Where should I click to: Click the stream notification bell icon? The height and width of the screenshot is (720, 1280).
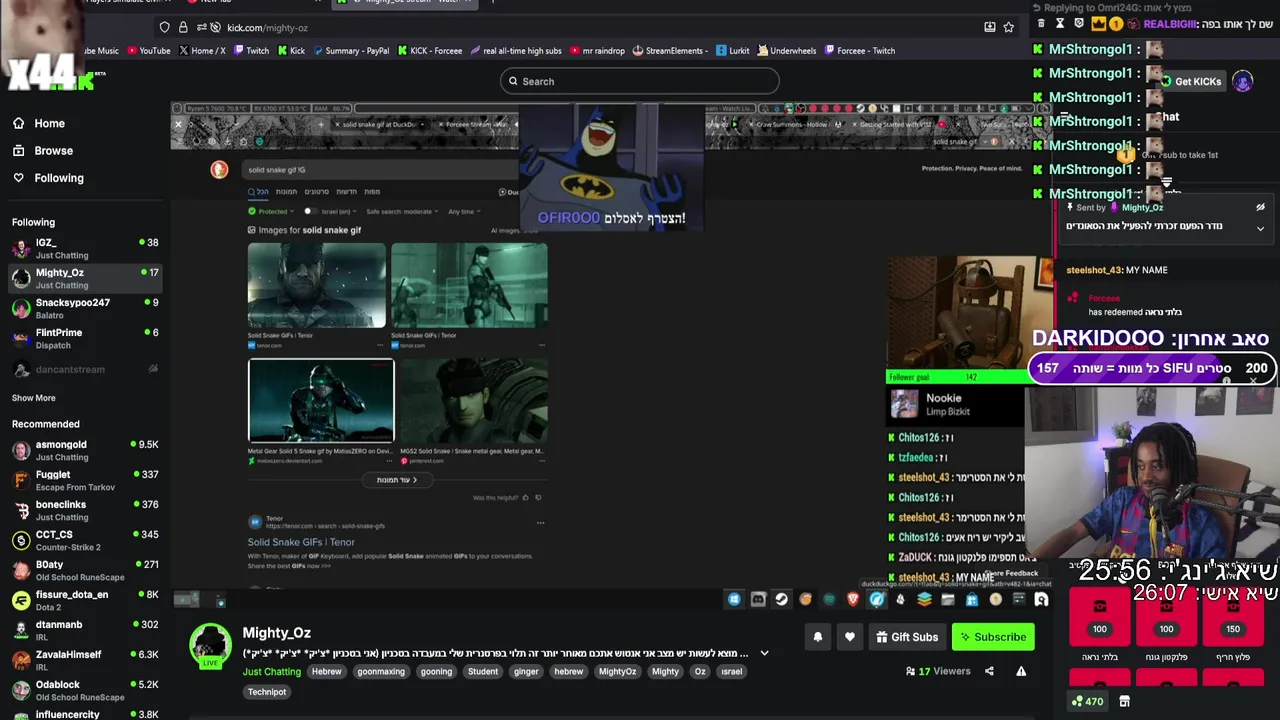[x=818, y=637]
